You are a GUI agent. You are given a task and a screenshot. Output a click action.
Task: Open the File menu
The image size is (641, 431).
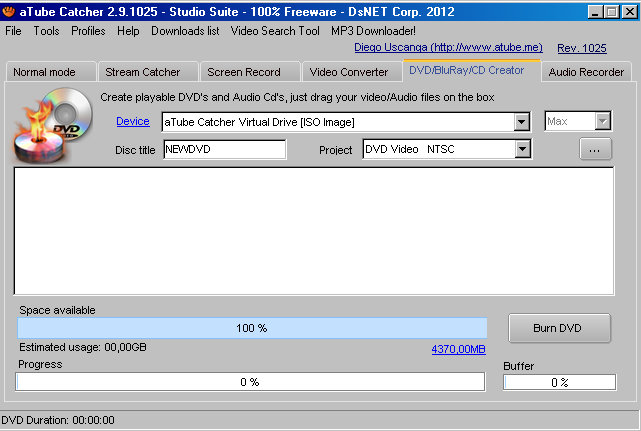pos(13,31)
